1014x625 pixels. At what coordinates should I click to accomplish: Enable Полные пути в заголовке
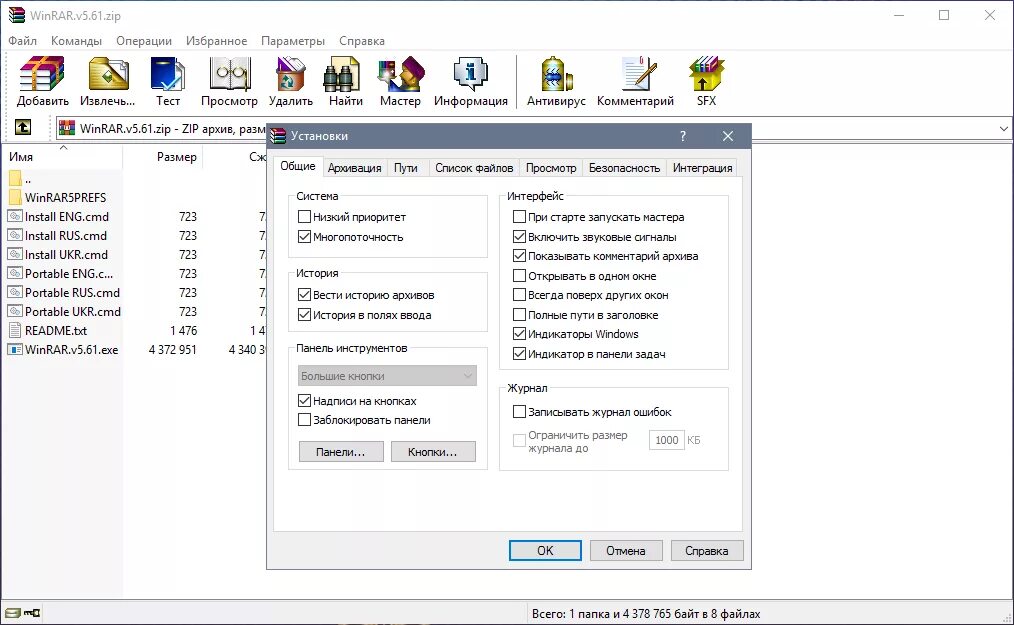tap(519, 315)
